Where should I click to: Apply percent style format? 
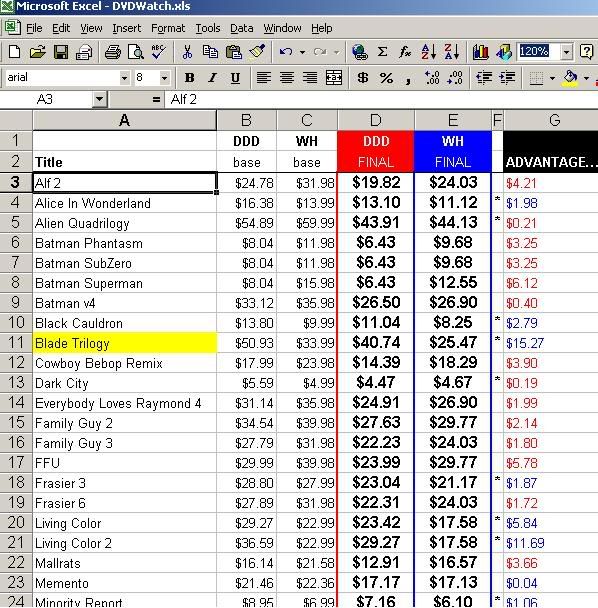click(x=386, y=78)
